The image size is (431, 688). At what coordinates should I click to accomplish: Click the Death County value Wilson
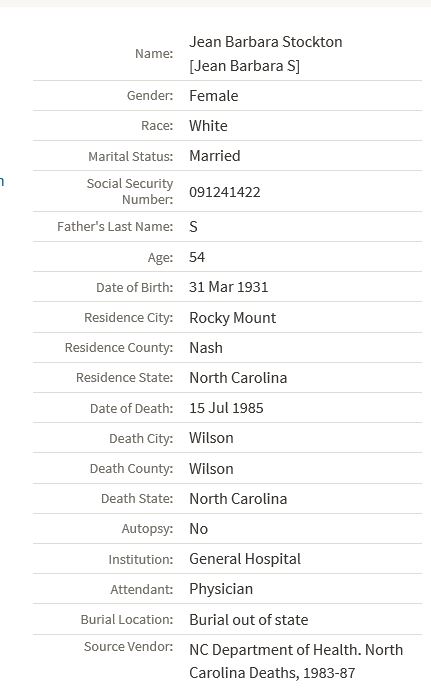click(x=211, y=469)
